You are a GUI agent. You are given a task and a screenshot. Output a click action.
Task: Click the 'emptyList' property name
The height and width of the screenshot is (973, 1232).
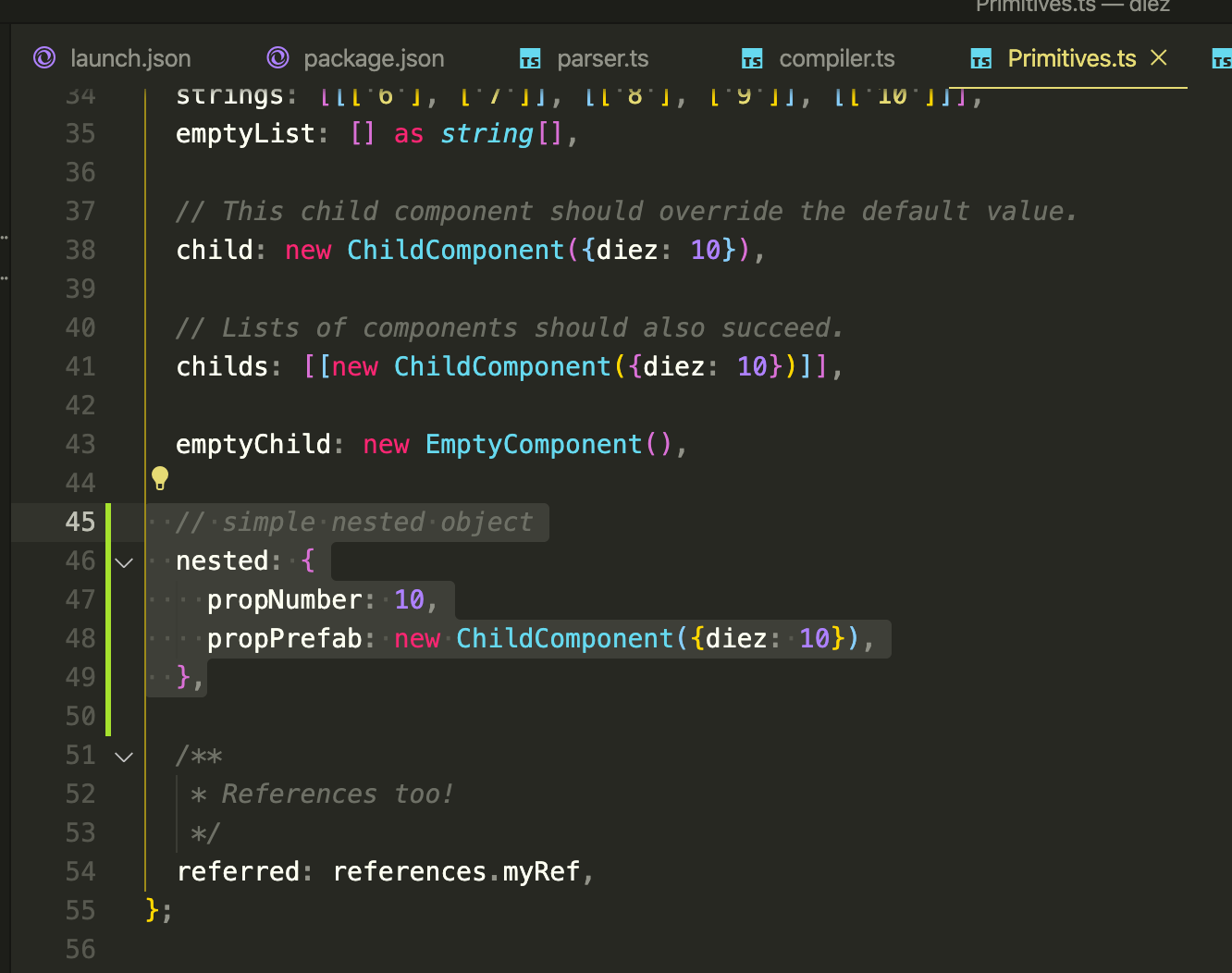[x=246, y=134]
